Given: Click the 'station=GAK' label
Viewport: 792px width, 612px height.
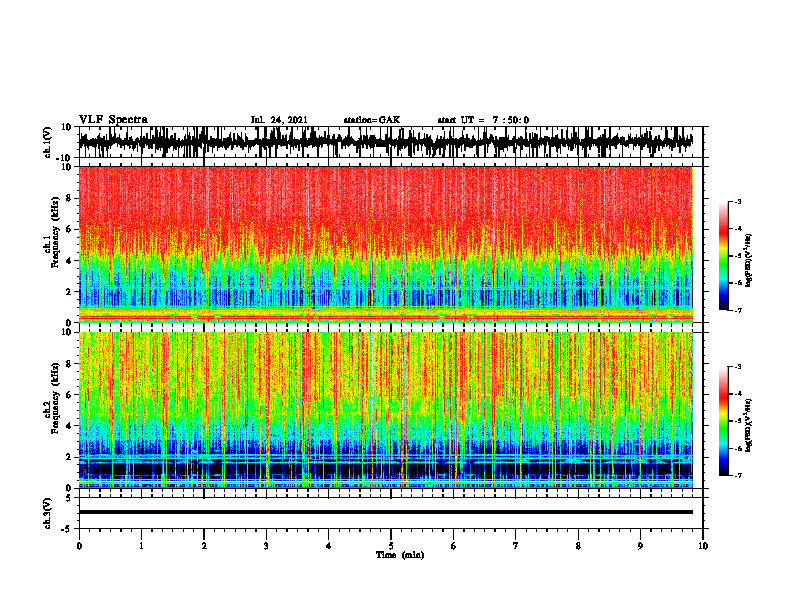Looking at the screenshot, I should (372, 120).
